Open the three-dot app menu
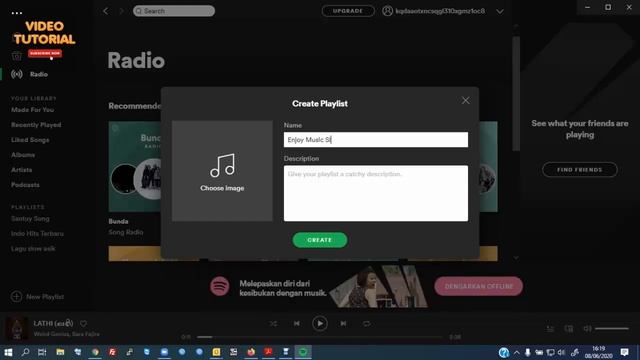The image size is (640, 360). pyautogui.click(x=17, y=13)
